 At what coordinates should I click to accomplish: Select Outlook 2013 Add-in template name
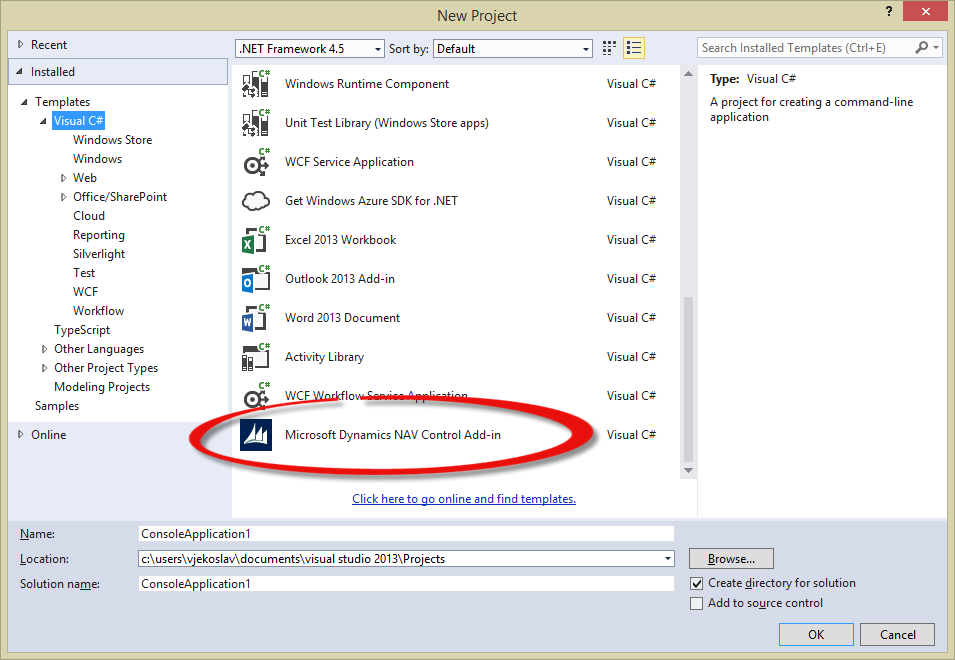pos(340,279)
